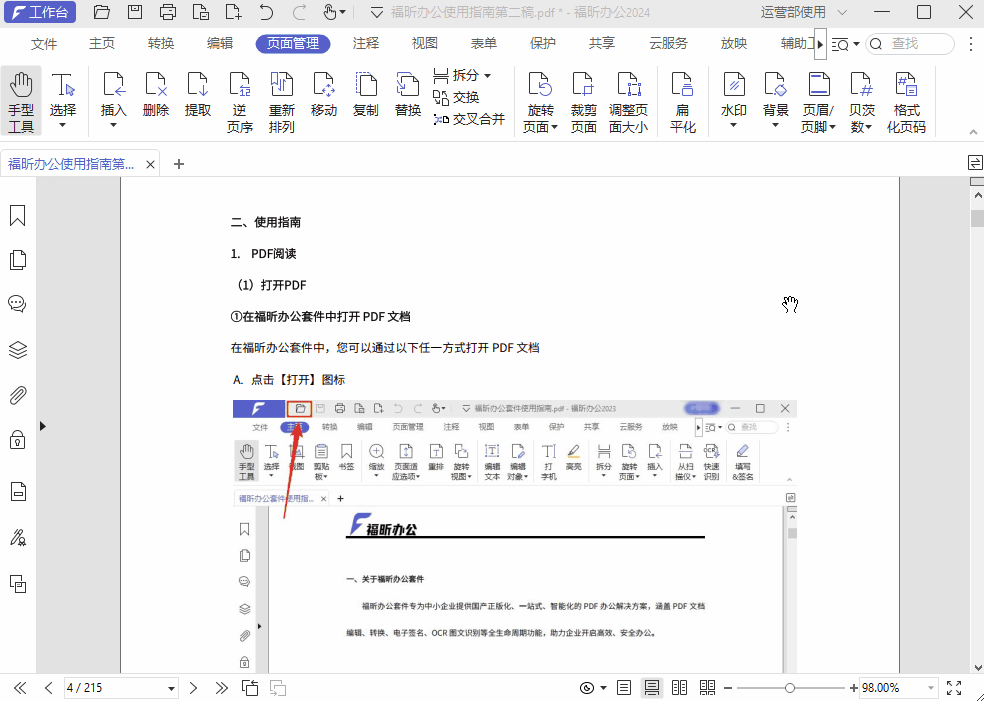Select the 手型工具 (Hand tool)
This screenshot has width=984, height=701.
pyautogui.click(x=21, y=95)
